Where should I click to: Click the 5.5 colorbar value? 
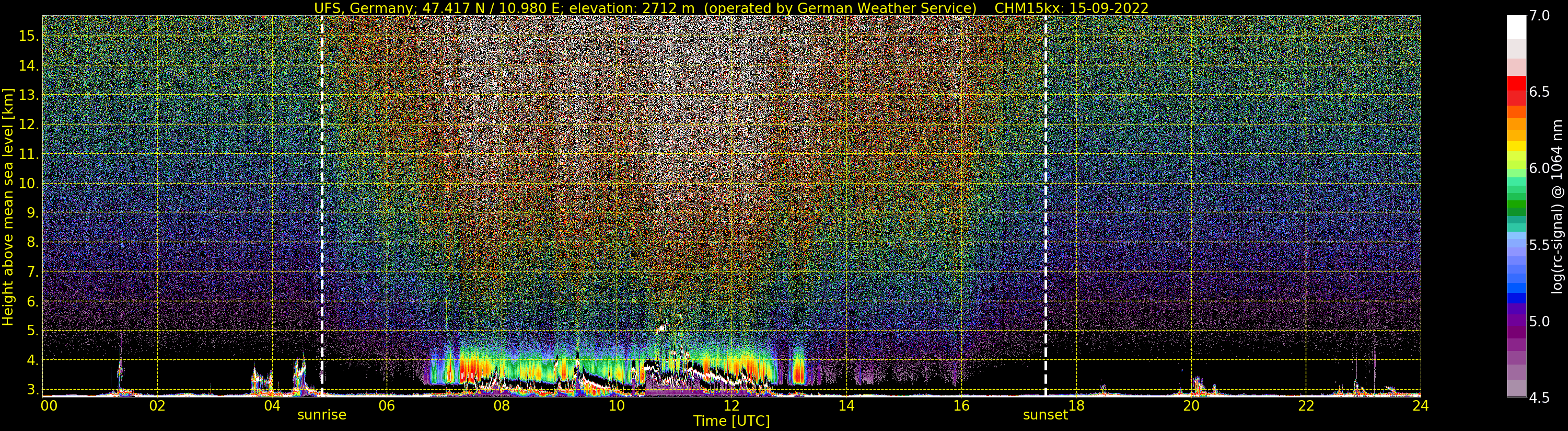[x=1540, y=245]
